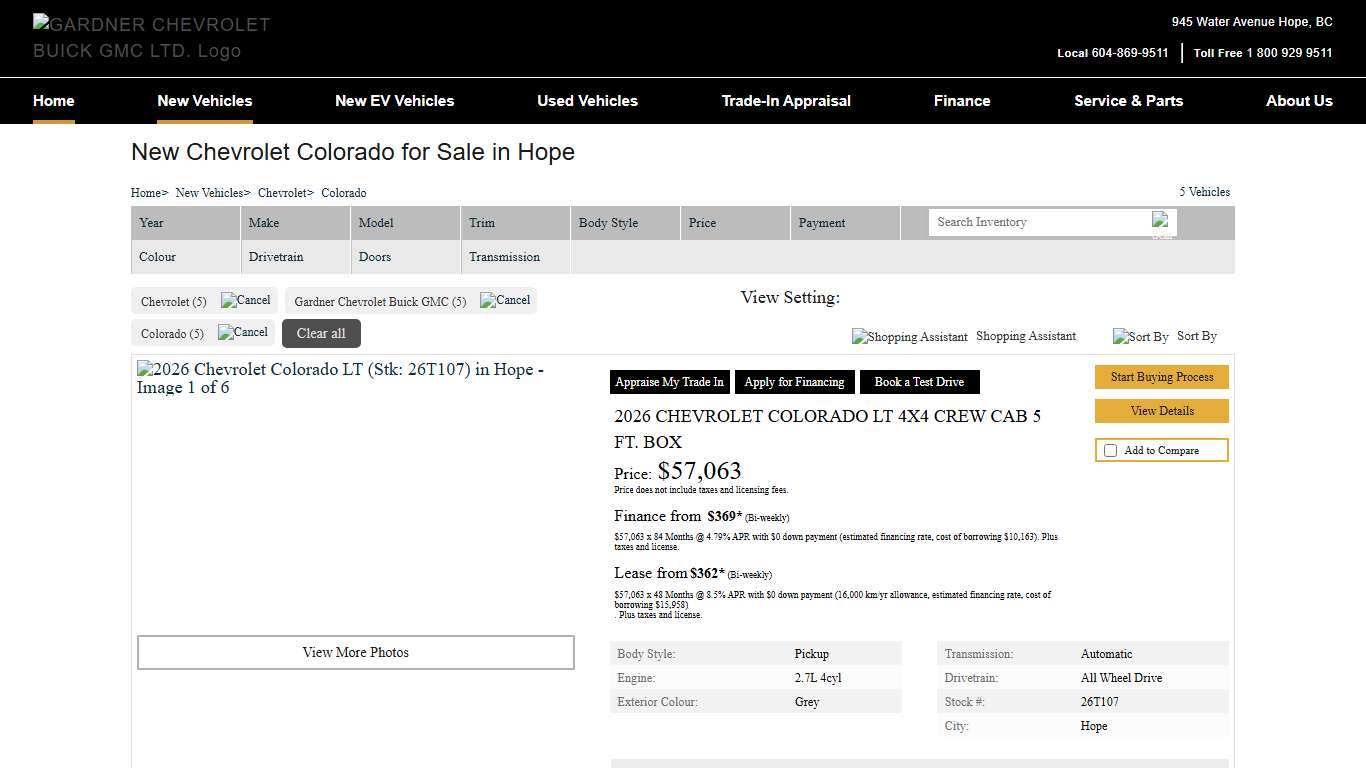Go to Service & Parts menu

coord(1128,101)
